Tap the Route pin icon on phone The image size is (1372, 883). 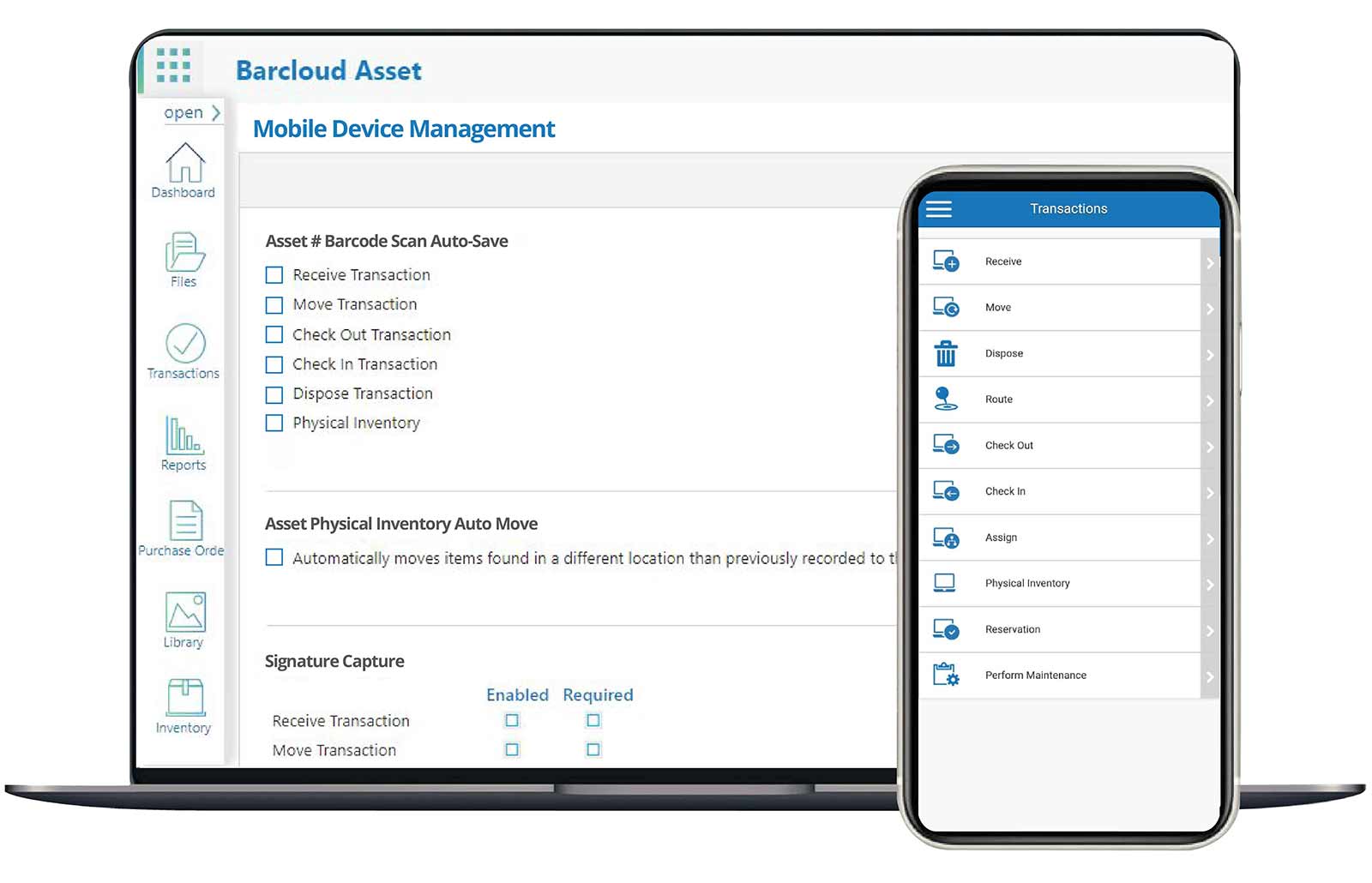[x=945, y=399]
